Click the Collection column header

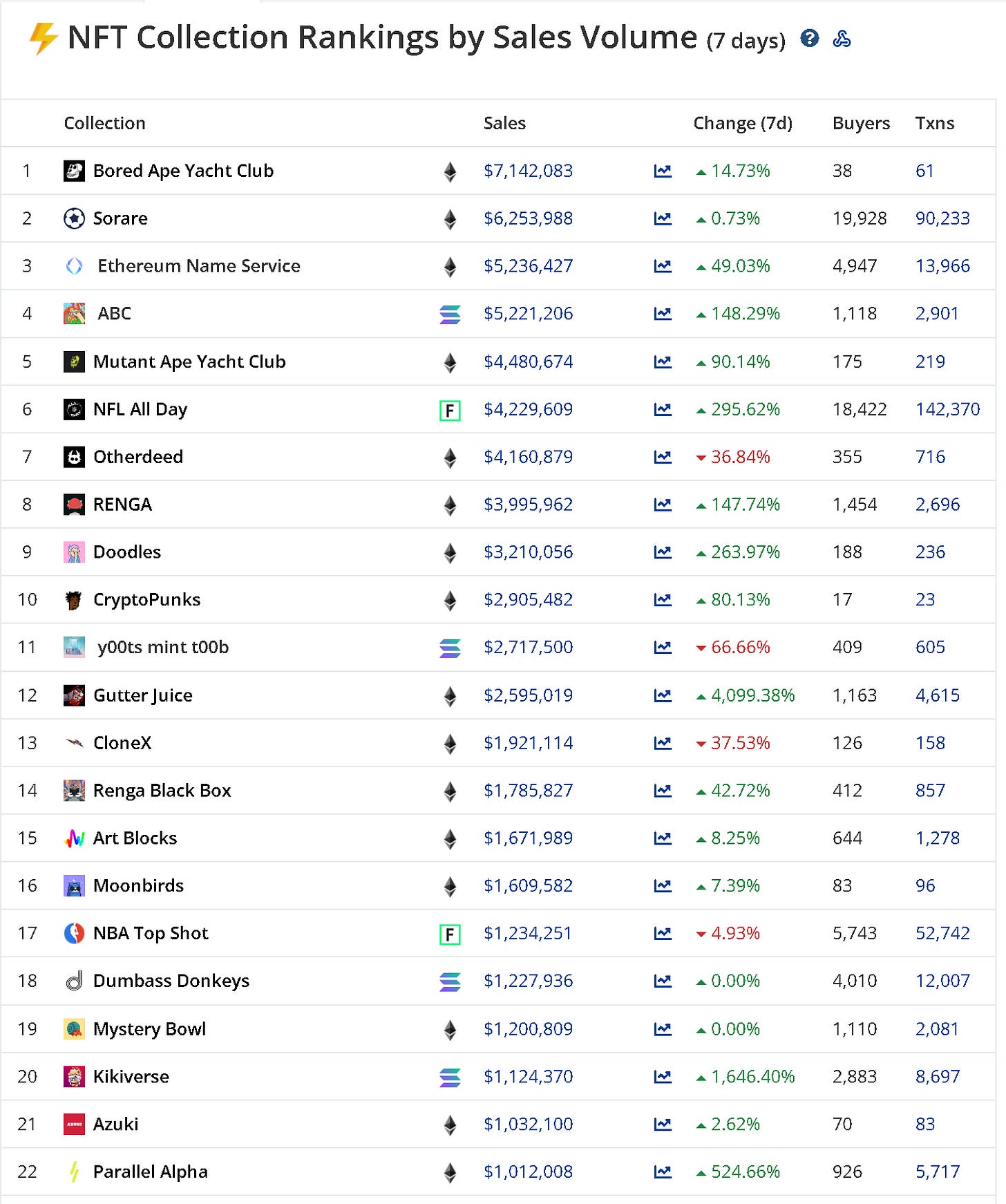click(104, 123)
